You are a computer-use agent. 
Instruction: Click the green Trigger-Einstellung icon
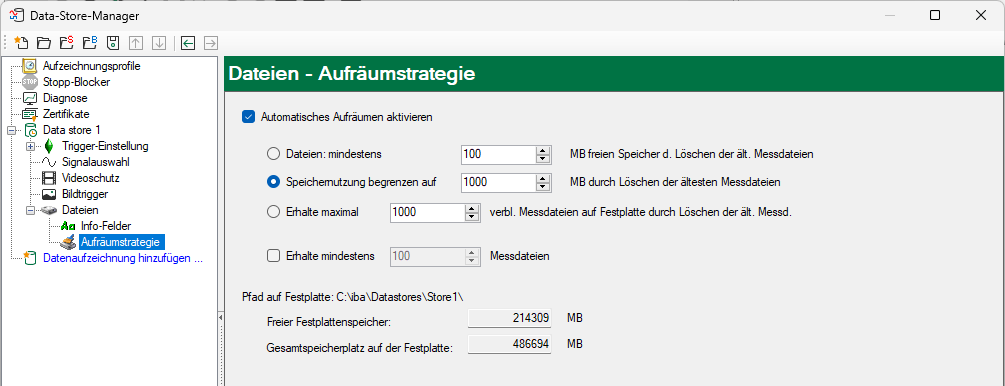tap(49, 146)
